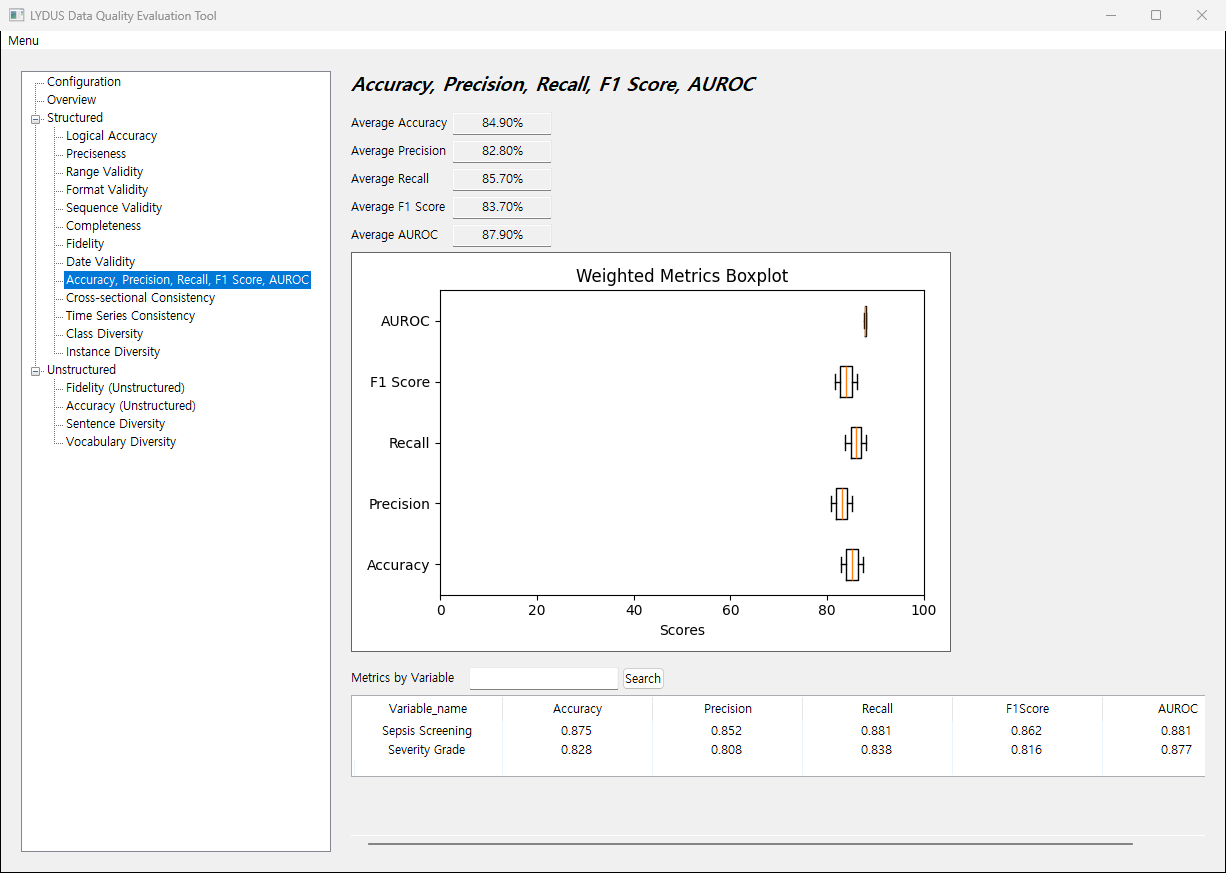Open Preciseness page

pos(96,154)
